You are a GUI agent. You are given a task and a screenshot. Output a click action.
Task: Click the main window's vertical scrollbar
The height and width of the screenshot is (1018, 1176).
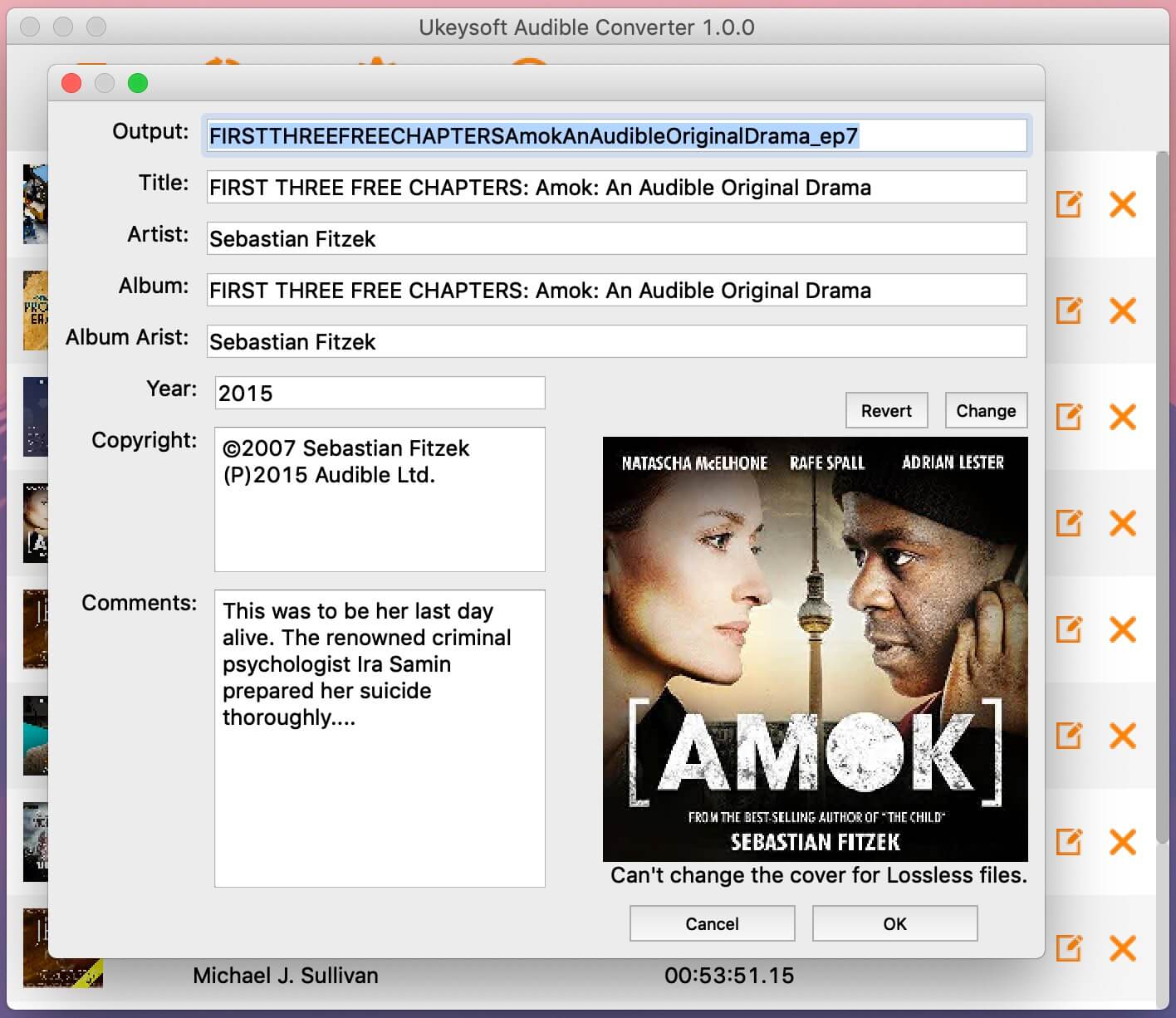pyautogui.click(x=1162, y=498)
